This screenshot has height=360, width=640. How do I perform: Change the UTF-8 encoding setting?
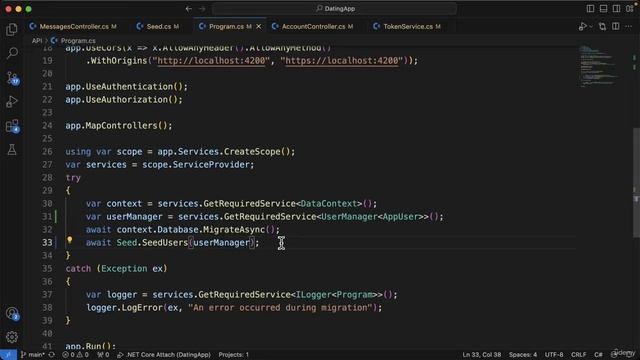point(554,355)
